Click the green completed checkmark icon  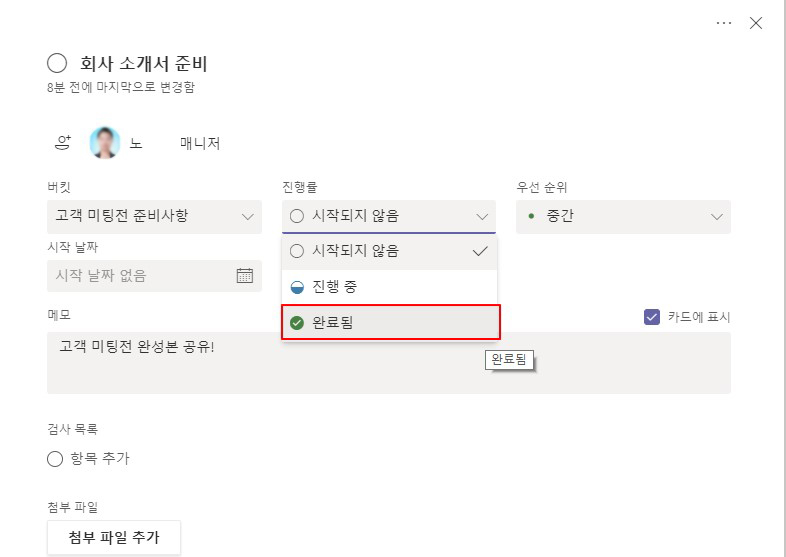[297, 322]
